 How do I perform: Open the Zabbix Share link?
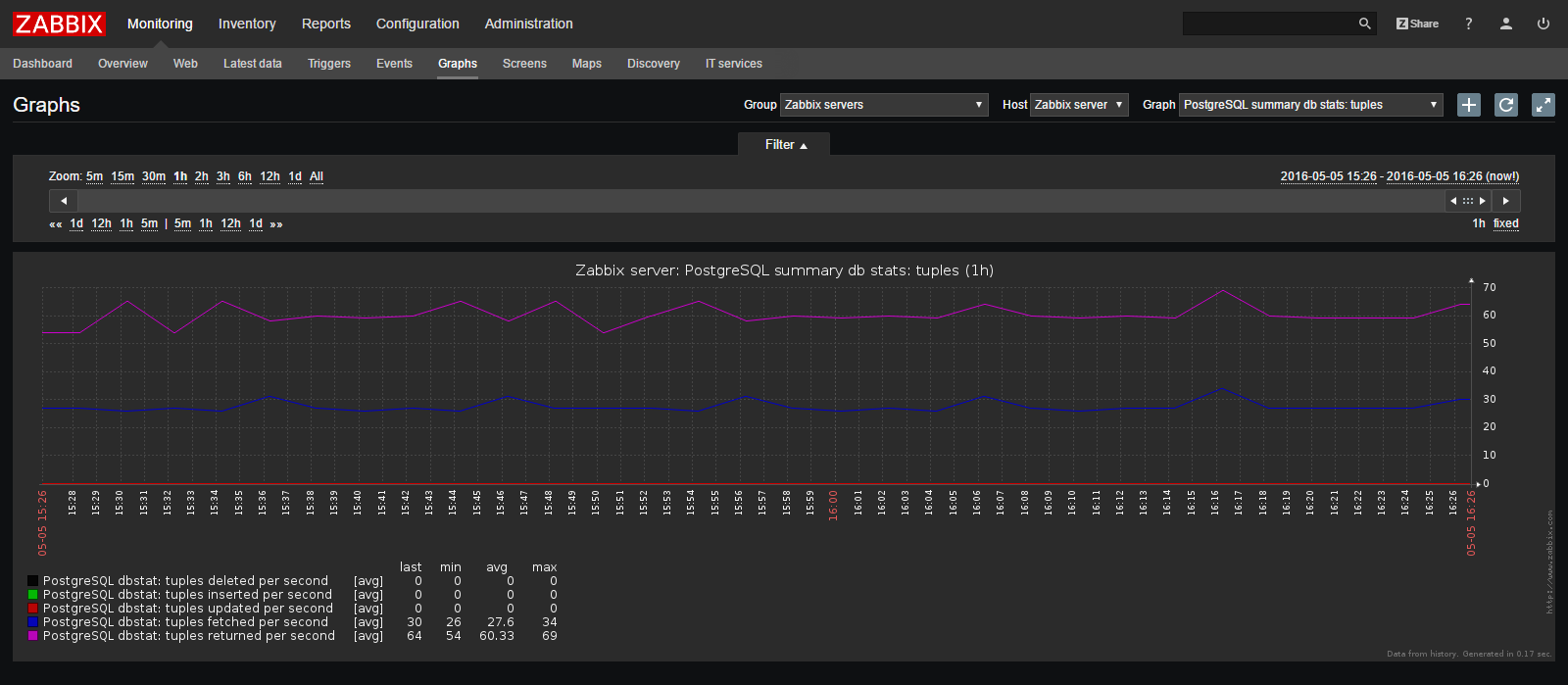tap(1418, 24)
